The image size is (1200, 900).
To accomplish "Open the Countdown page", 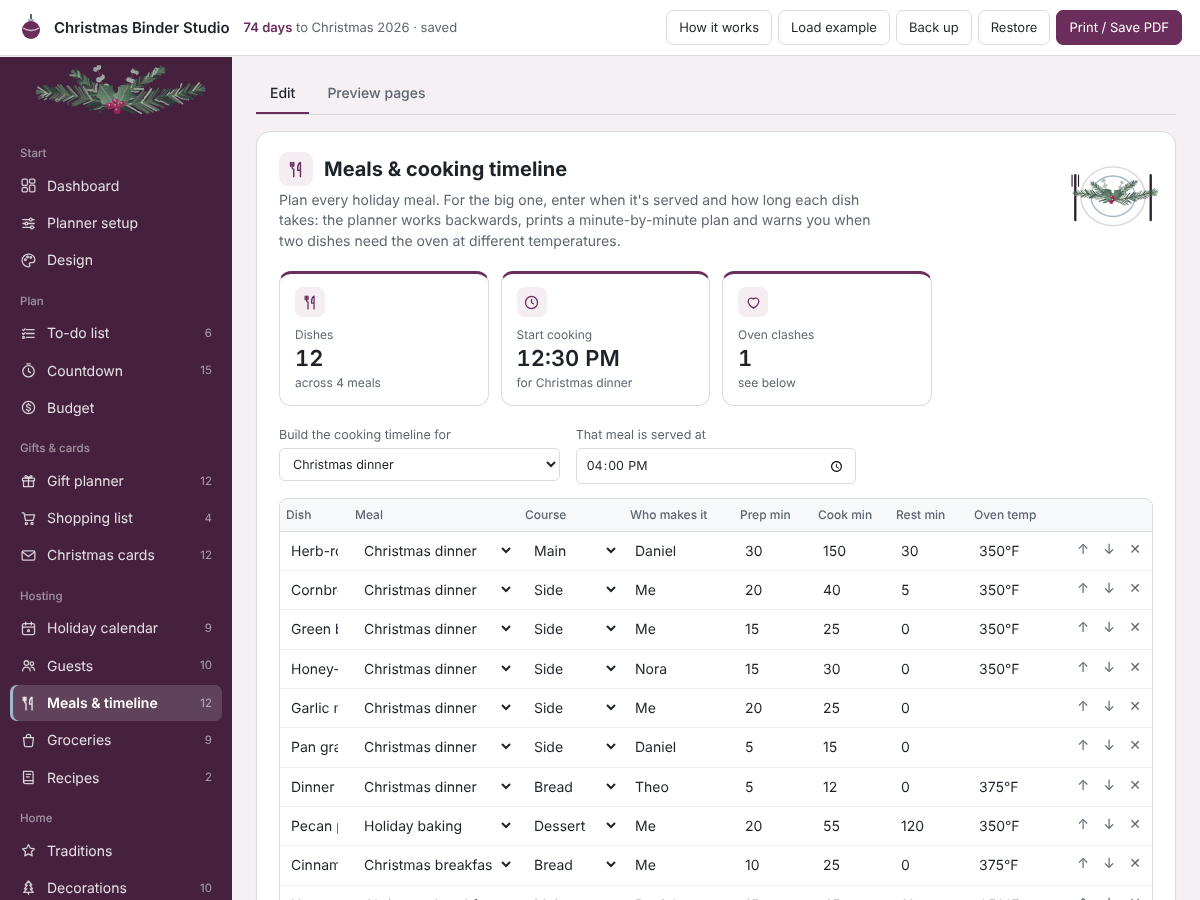I will tap(116, 371).
